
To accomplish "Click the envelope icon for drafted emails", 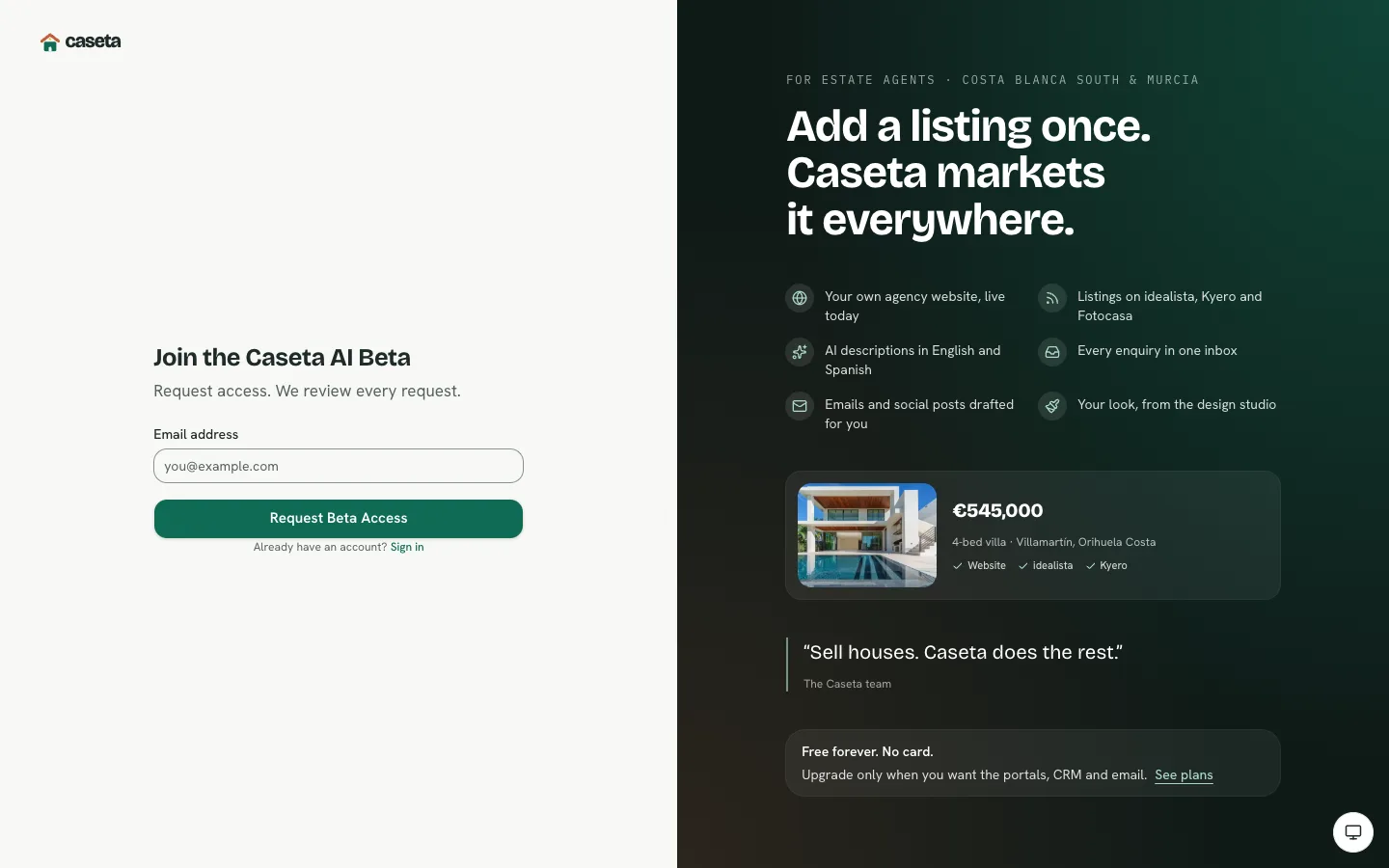I will [x=800, y=406].
